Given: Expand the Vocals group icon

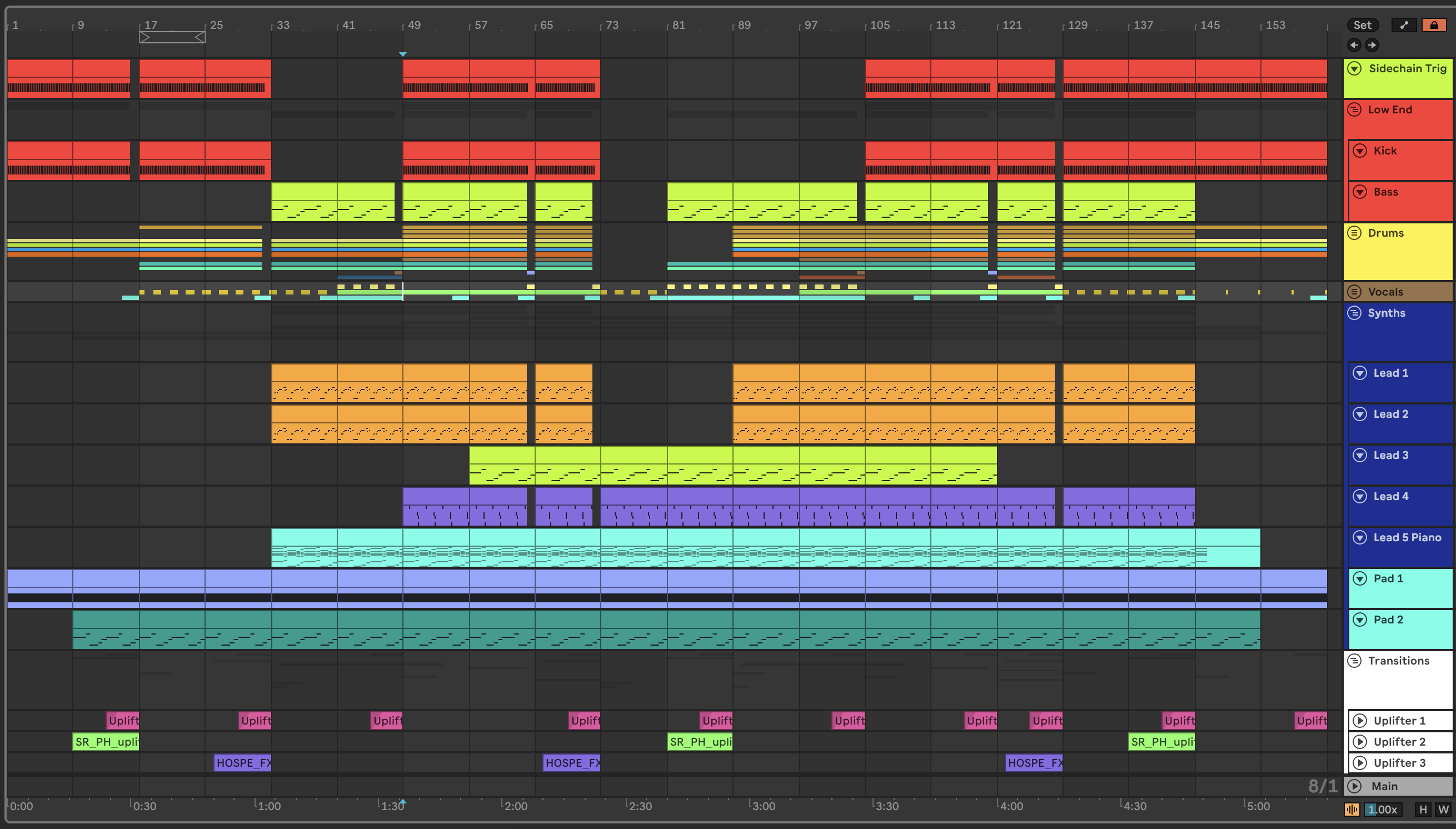Looking at the screenshot, I should click(1355, 292).
